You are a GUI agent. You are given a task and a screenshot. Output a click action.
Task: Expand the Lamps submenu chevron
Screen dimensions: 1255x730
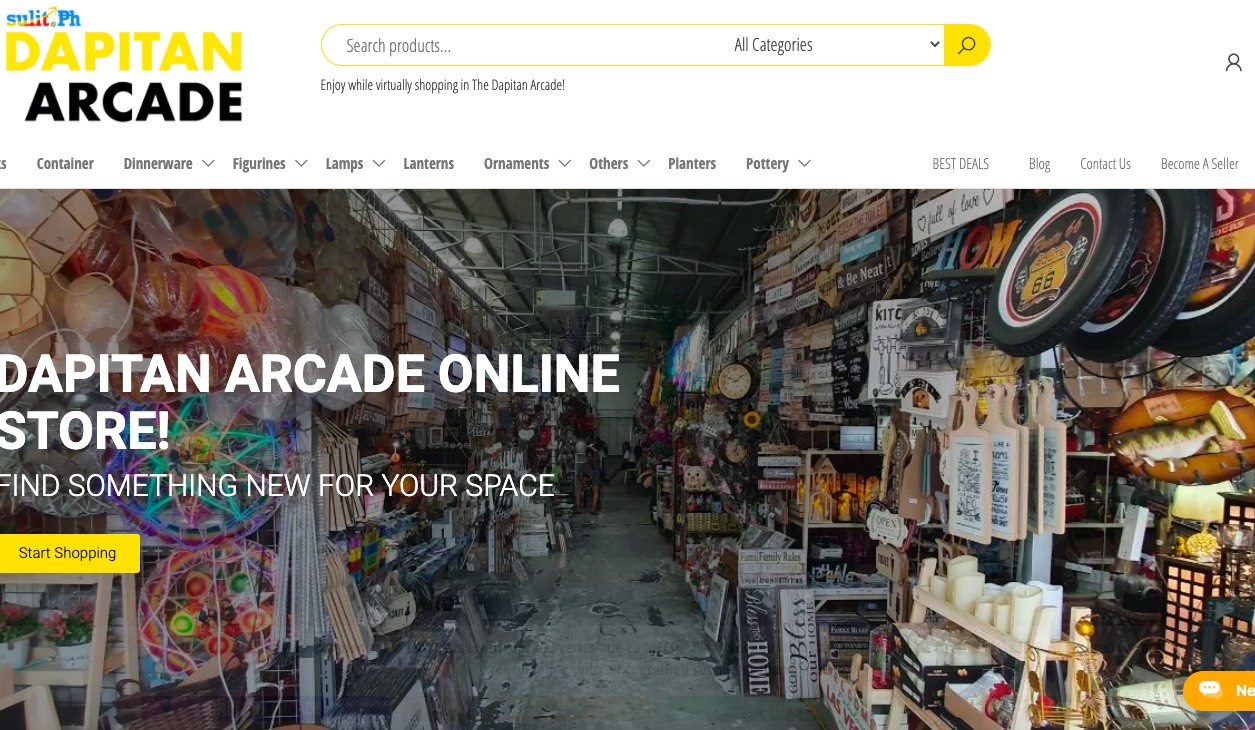coord(379,164)
